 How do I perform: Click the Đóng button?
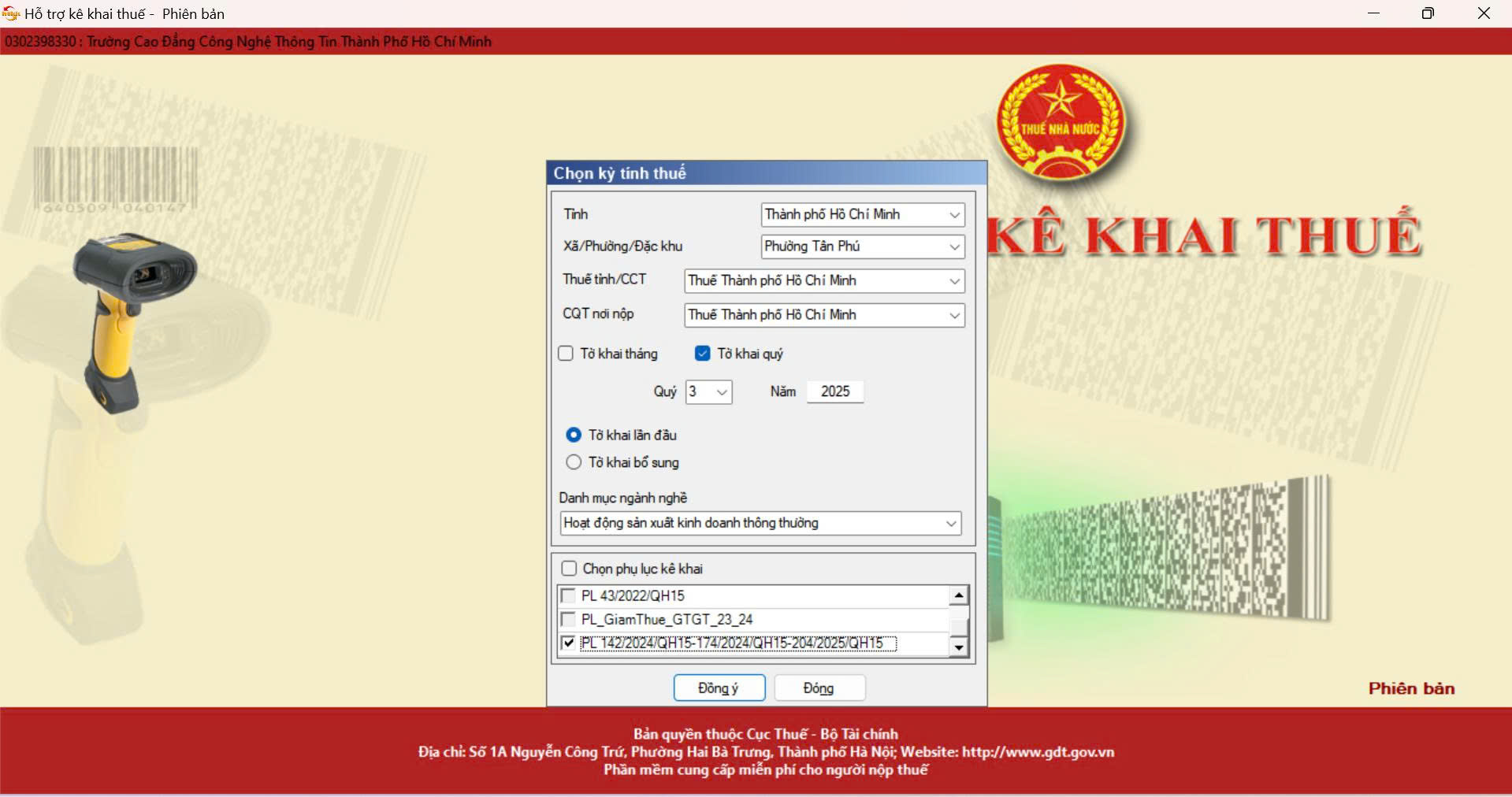pos(819,688)
